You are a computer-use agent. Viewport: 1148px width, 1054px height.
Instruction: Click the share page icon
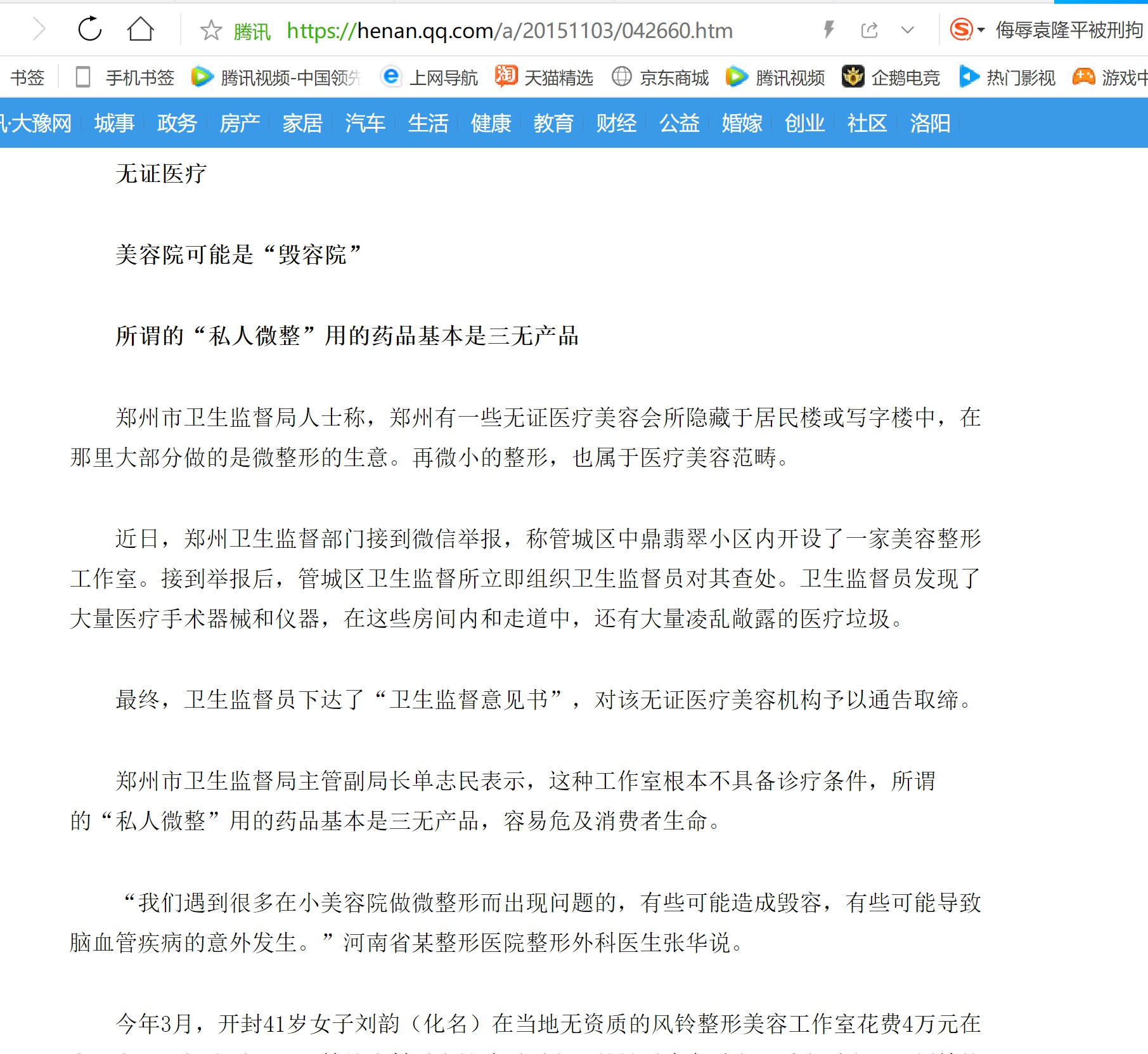[x=869, y=30]
